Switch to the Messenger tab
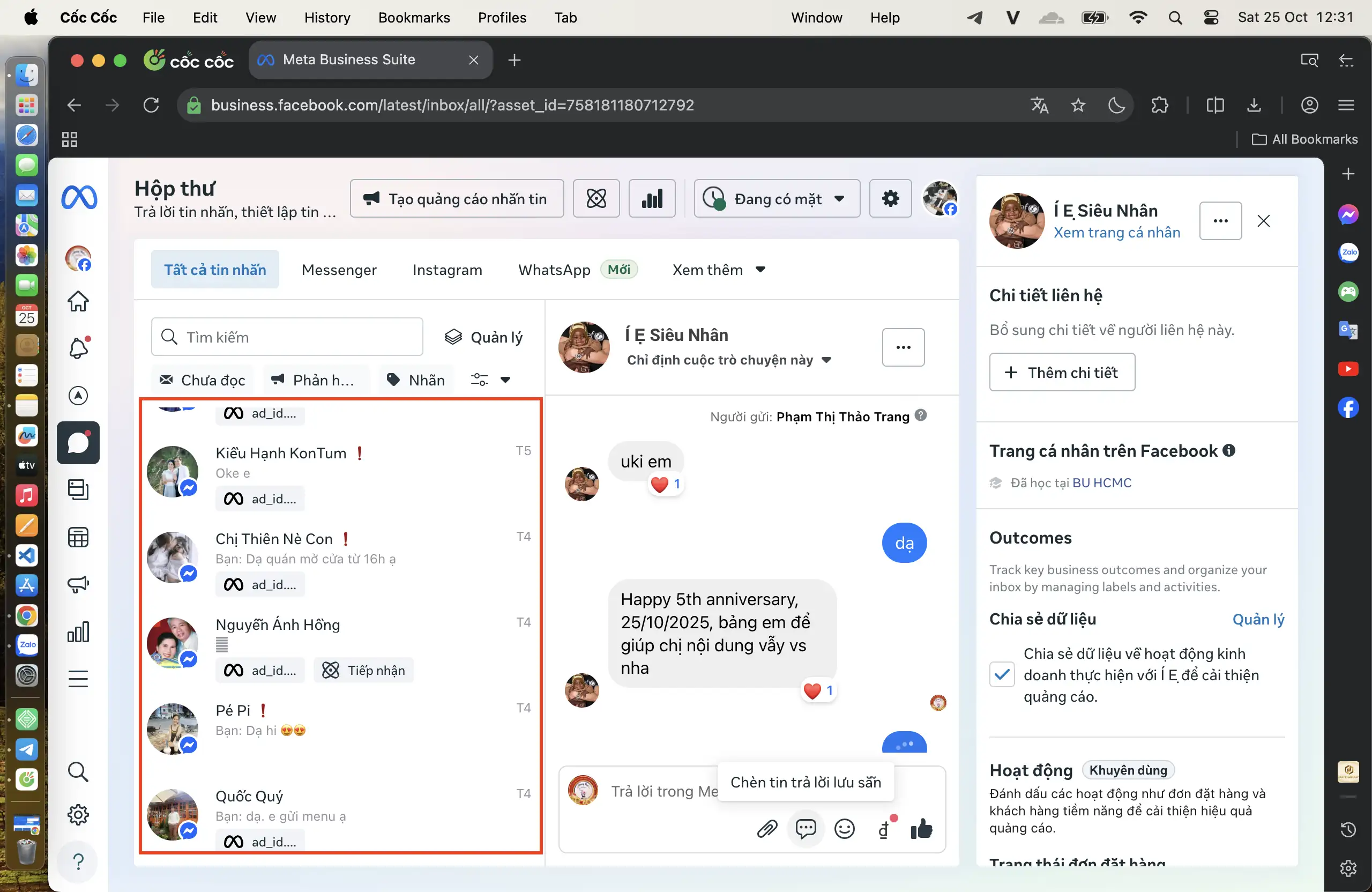1372x892 pixels. pos(339,270)
